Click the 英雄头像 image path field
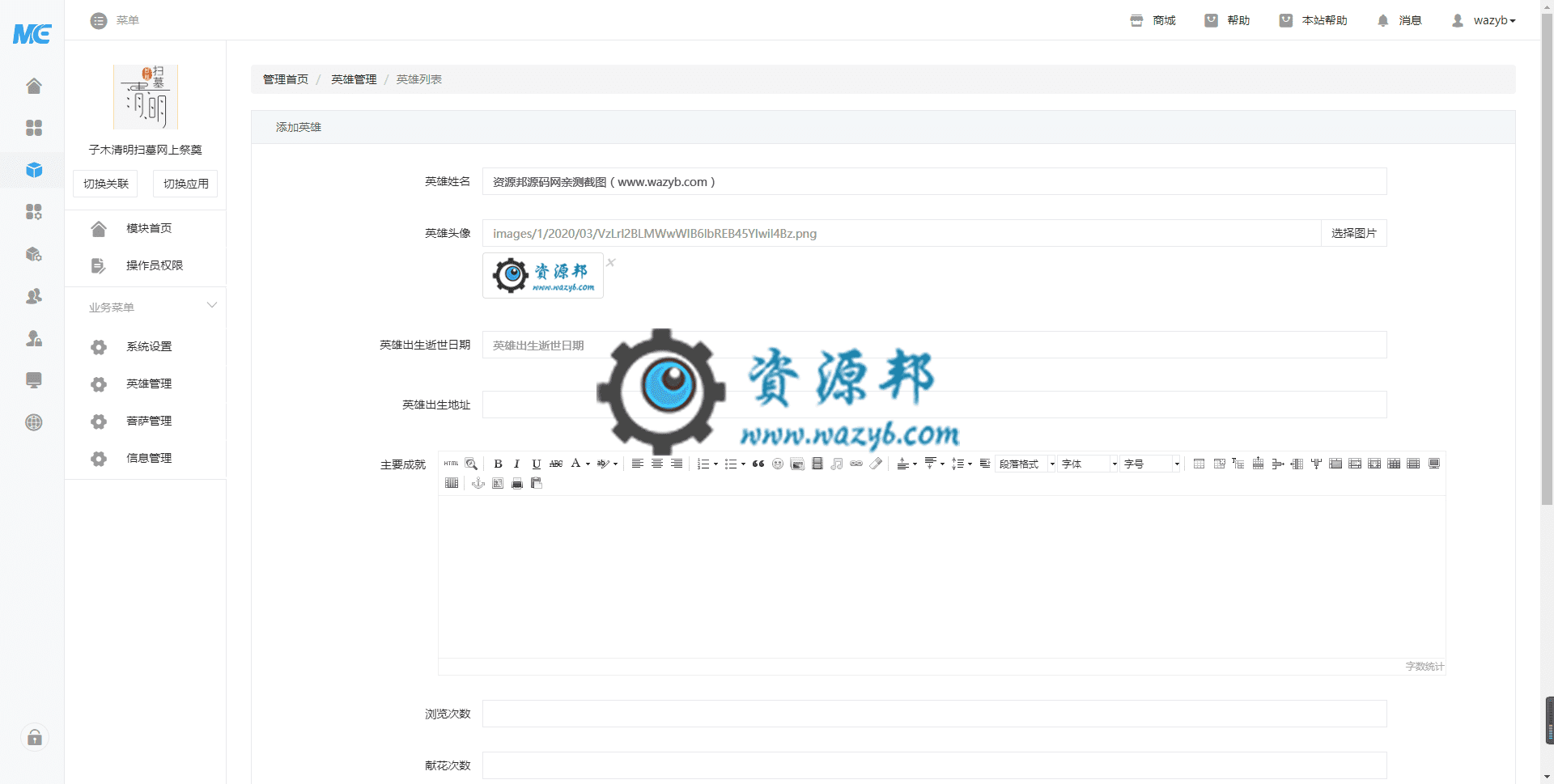This screenshot has width=1554, height=784. (x=902, y=233)
